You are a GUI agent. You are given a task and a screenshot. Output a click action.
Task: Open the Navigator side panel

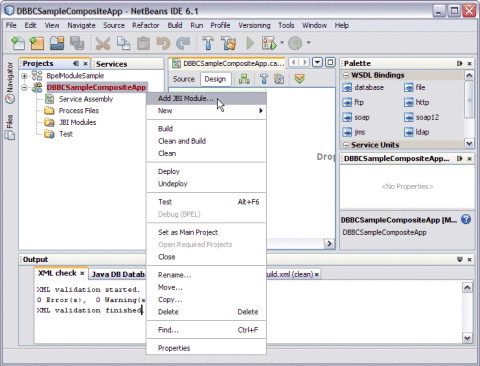(10, 83)
